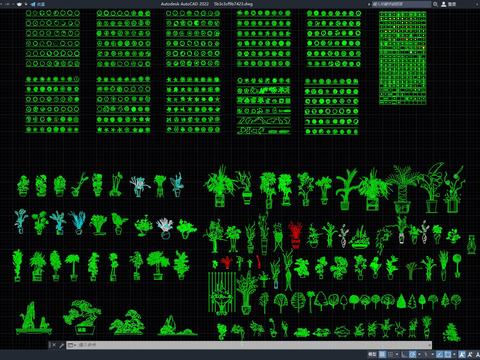Viewport: 480px width, 360px height.
Task: Select the dense symbol table block at top right
Action: [x=403, y=58]
